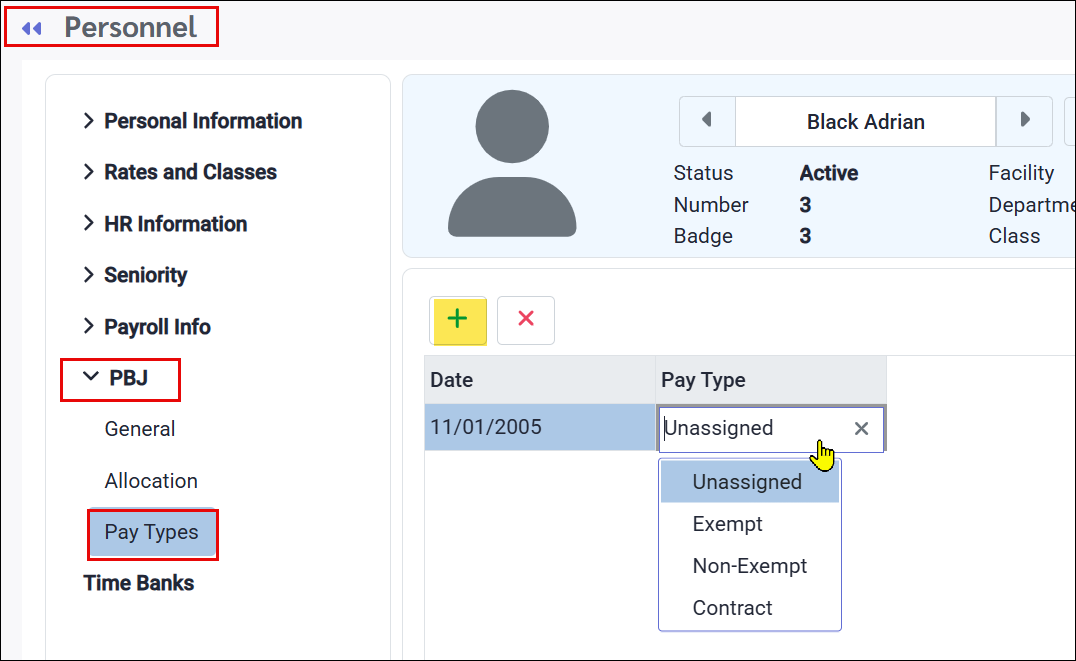Go to the previous employee

pos(707,121)
